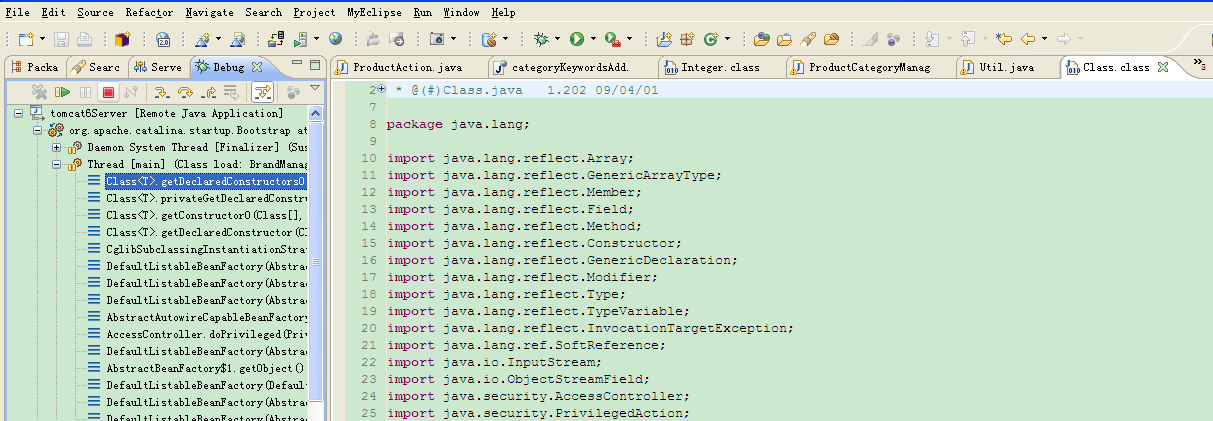Select the Class<T>.privateGetDeclaredConstructors stack frame
1213x421 pixels.
pyautogui.click(x=206, y=199)
